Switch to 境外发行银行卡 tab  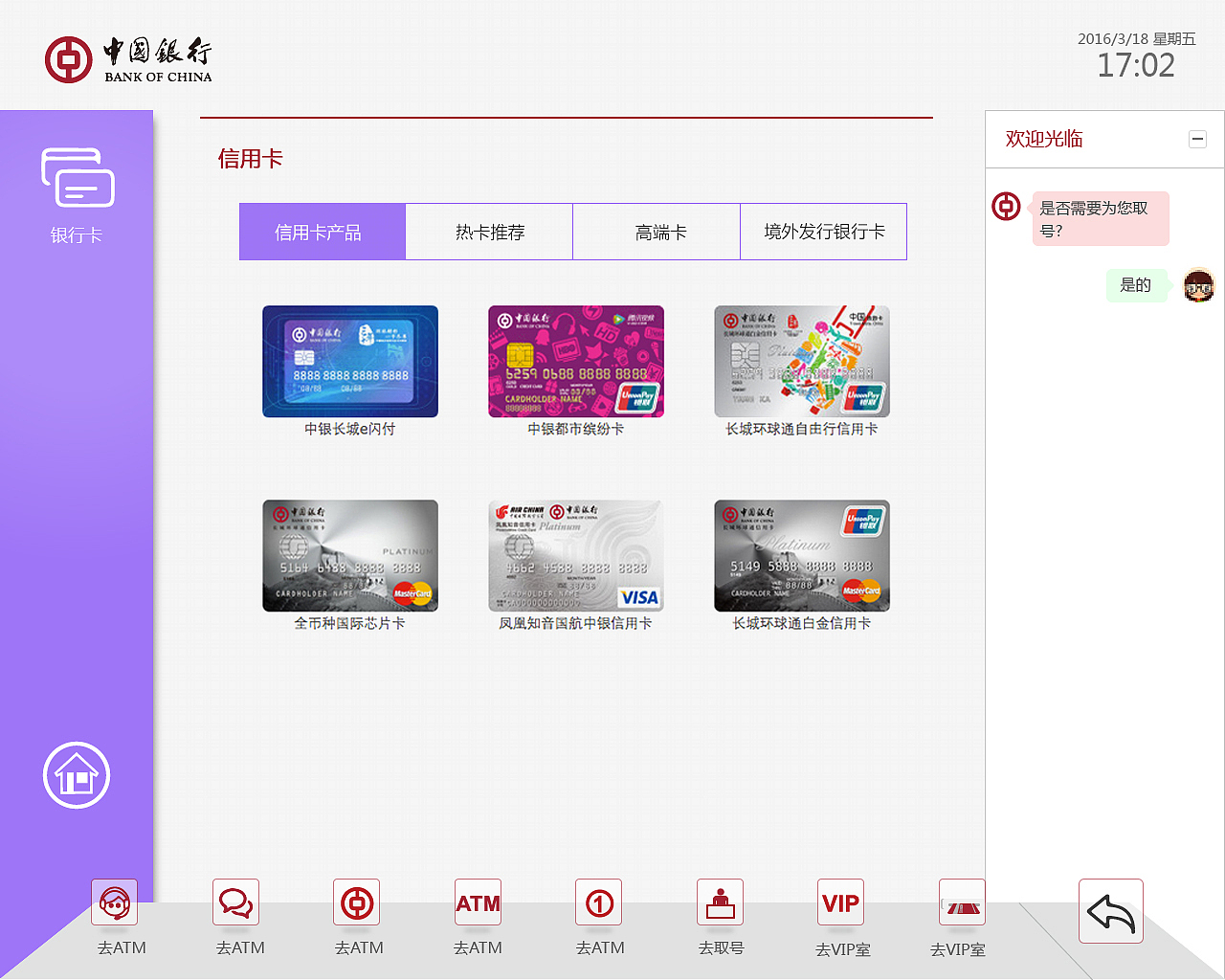tap(823, 232)
